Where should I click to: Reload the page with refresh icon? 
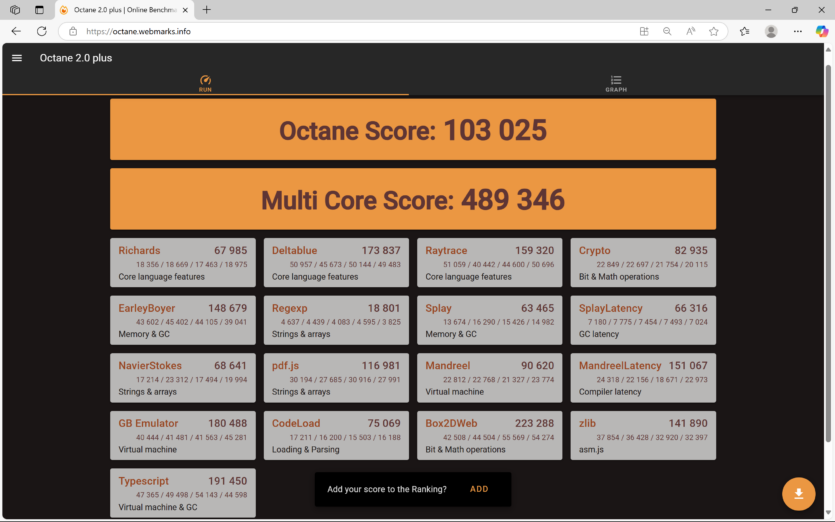tap(42, 31)
